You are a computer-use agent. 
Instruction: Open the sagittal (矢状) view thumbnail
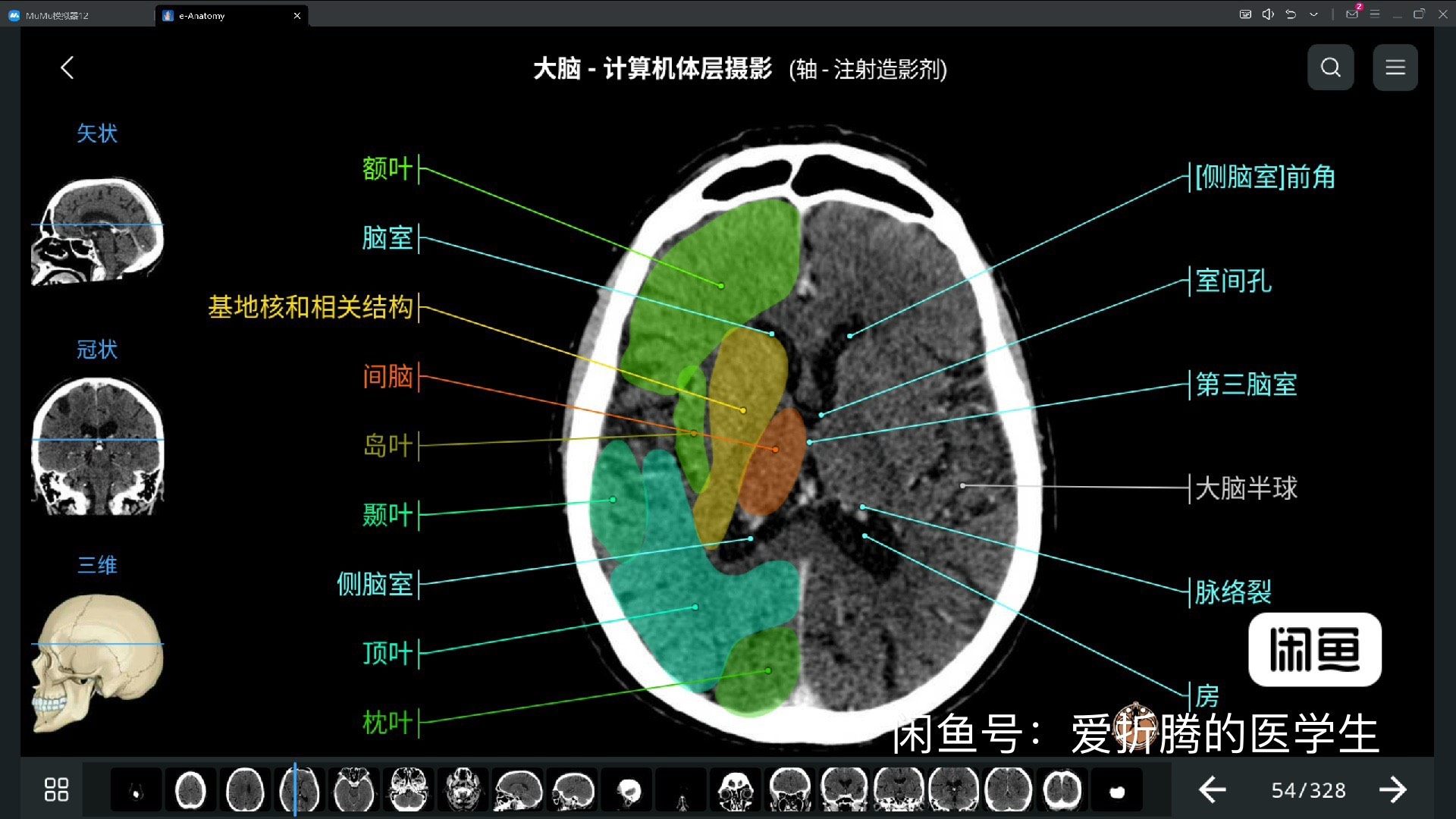pyautogui.click(x=97, y=231)
